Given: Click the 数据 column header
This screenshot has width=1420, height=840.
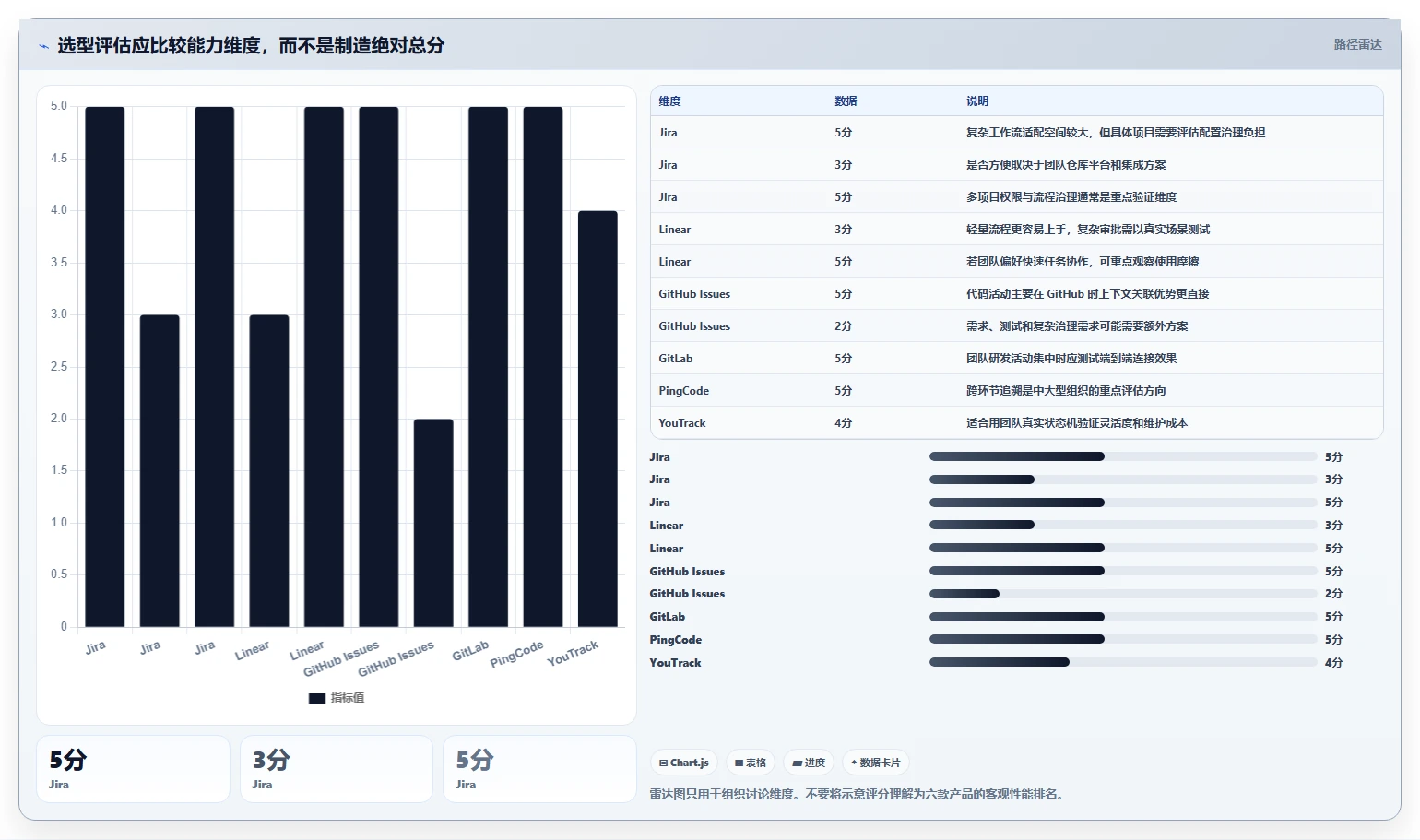Looking at the screenshot, I should coord(846,101).
